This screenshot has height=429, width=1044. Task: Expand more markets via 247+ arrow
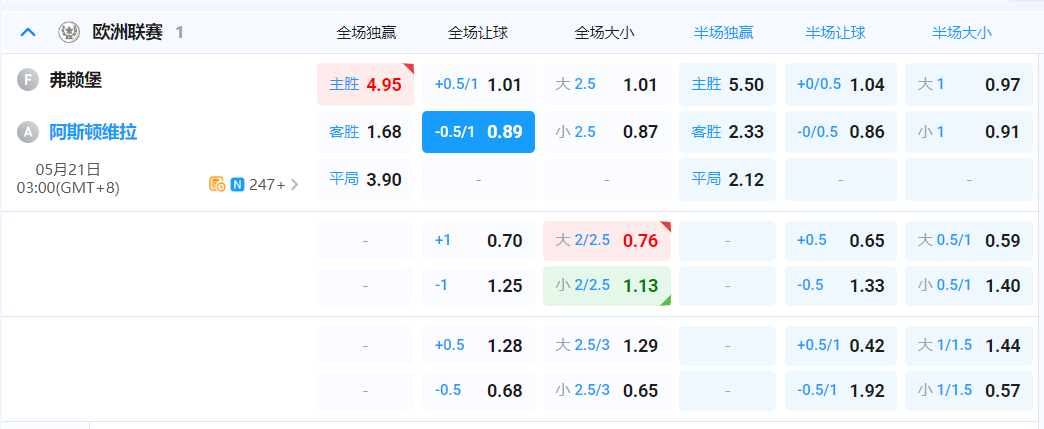pos(295,185)
